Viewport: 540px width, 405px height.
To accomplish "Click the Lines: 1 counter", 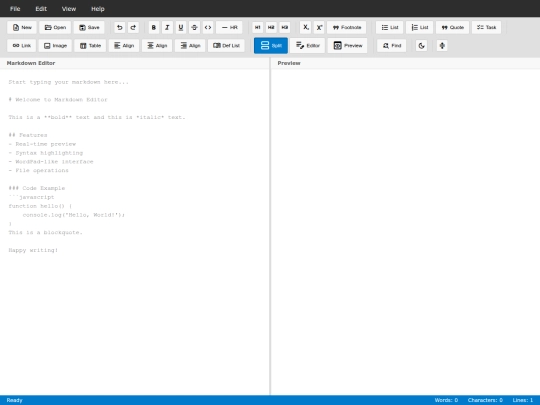I will pos(522,400).
